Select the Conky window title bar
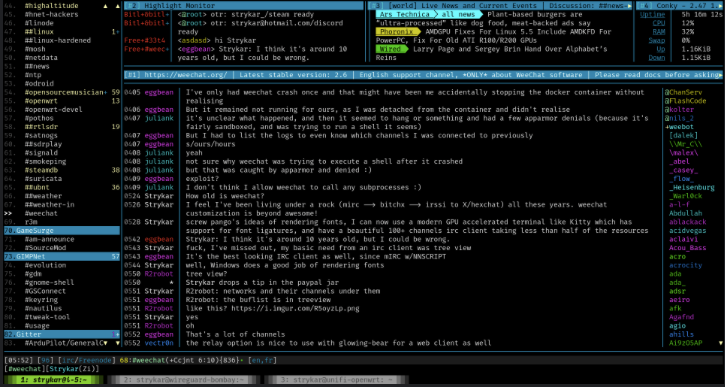Viewport: 725px width, 387px height. tap(680, 6)
